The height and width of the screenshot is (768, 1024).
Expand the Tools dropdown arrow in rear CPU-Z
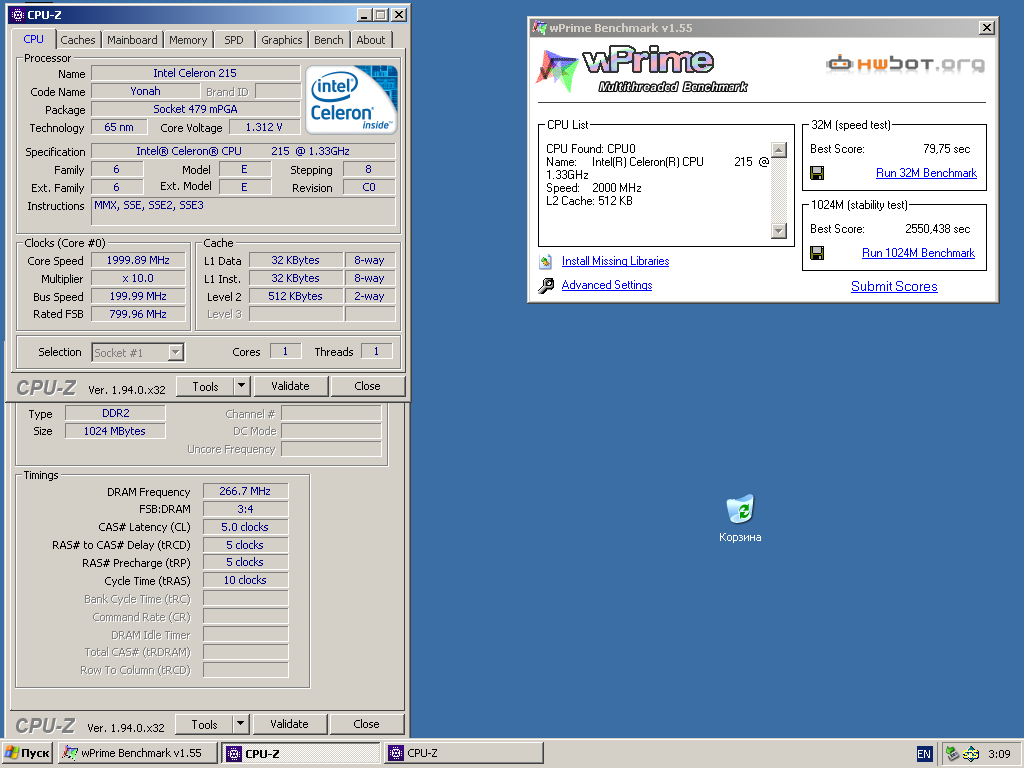coord(240,724)
